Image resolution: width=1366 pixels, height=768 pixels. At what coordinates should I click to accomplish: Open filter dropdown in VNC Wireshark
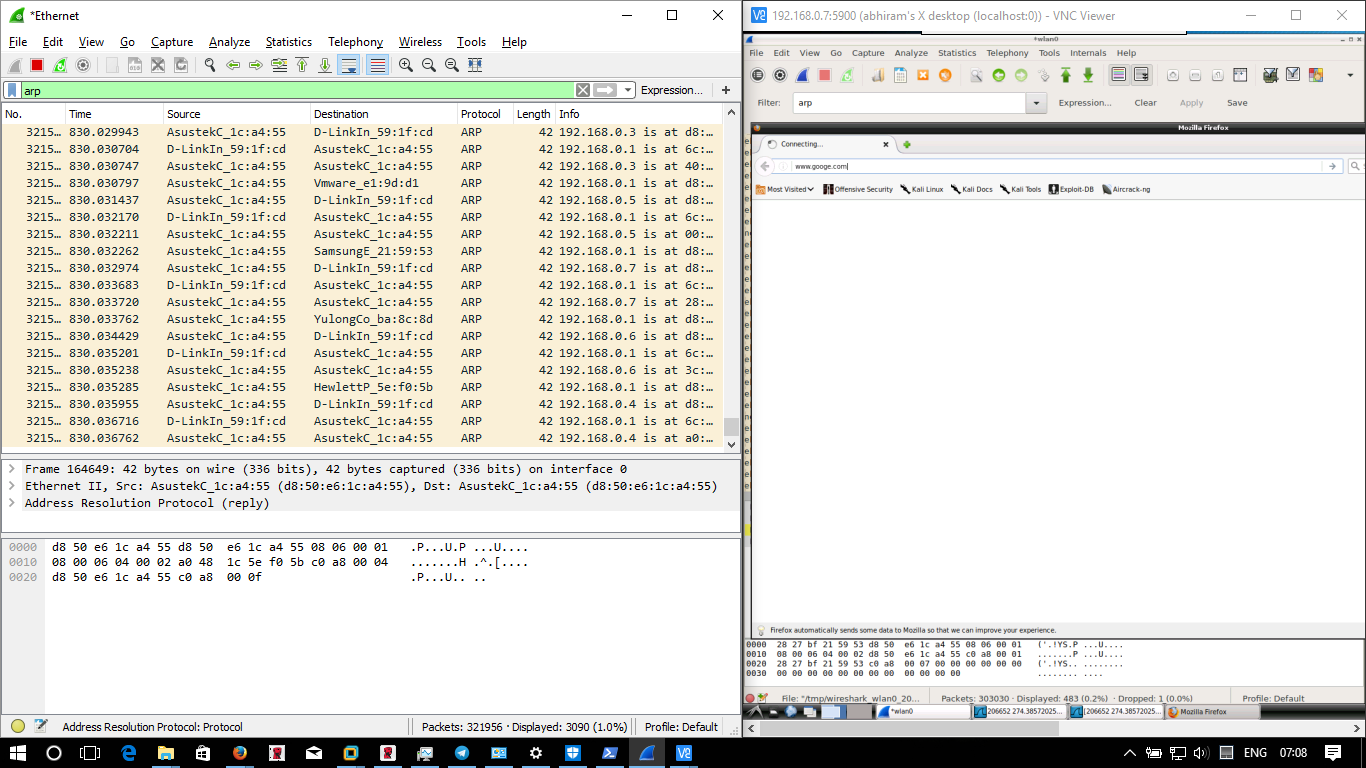click(x=1036, y=103)
